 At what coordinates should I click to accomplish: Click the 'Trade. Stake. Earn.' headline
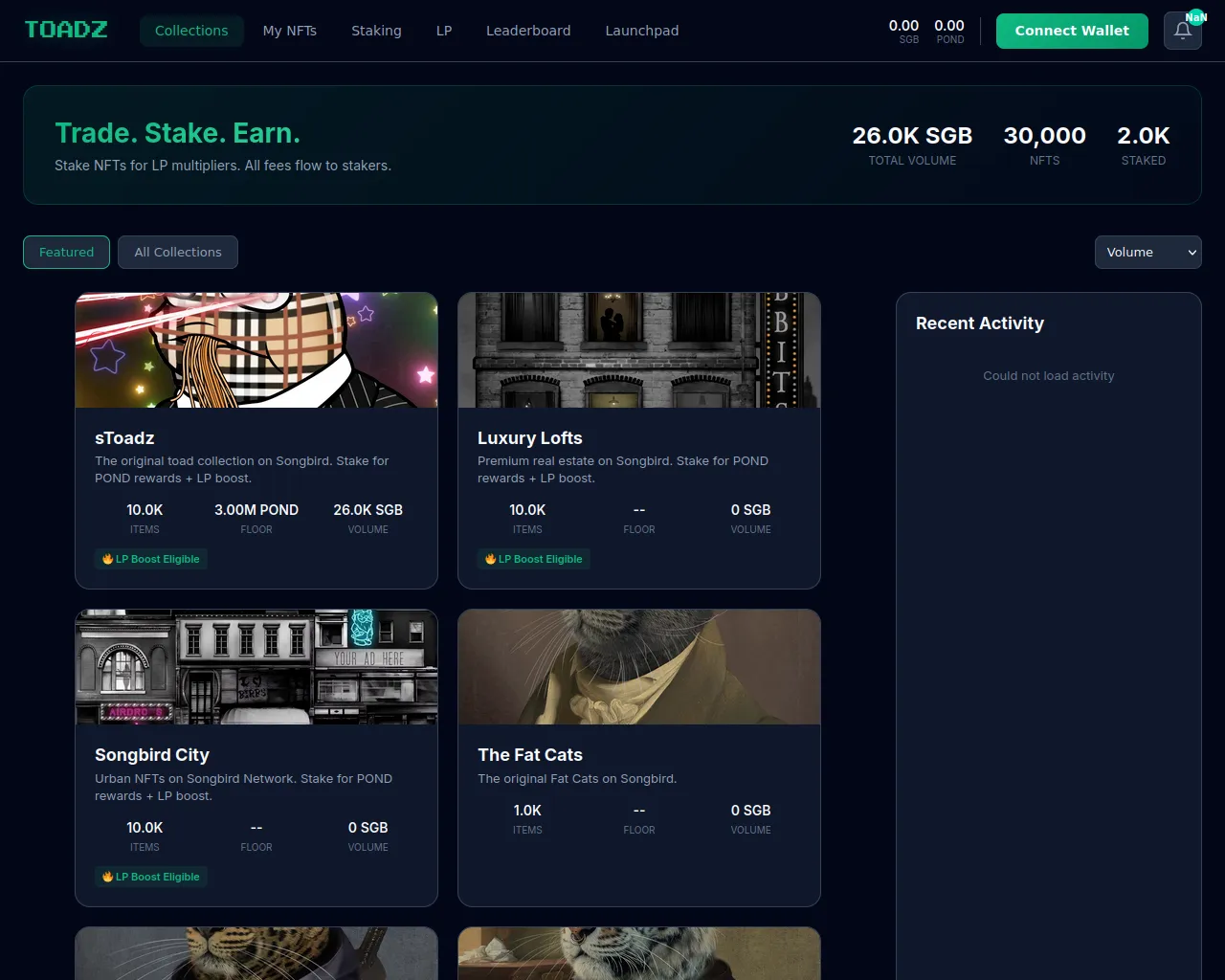point(178,133)
